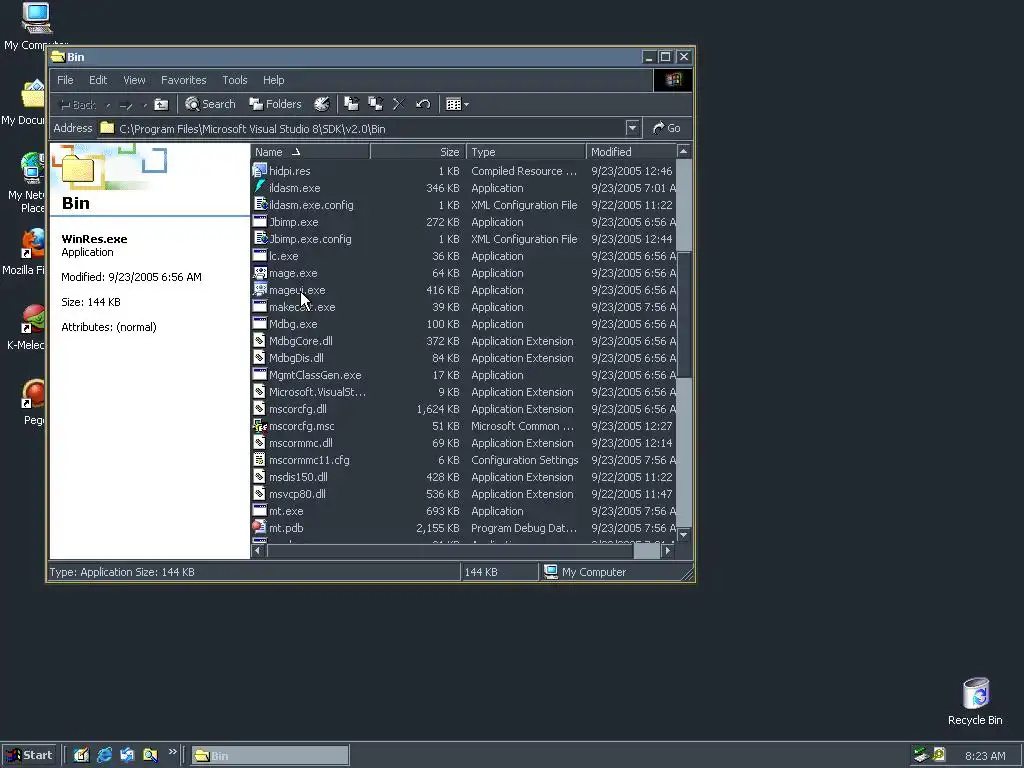1024x768 pixels.
Task: Select the mscorcfg.dll file name
Action: click(297, 409)
